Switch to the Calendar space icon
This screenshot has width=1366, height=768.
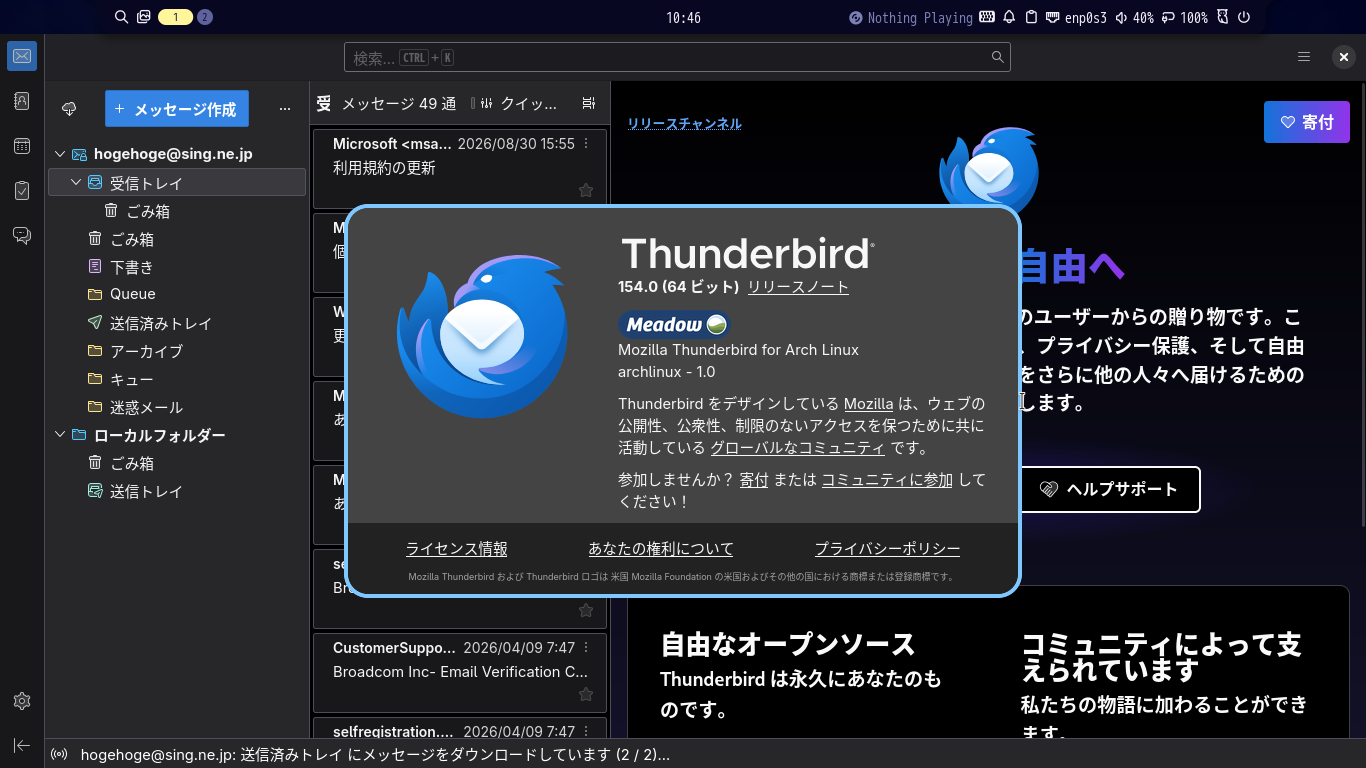coord(22,146)
